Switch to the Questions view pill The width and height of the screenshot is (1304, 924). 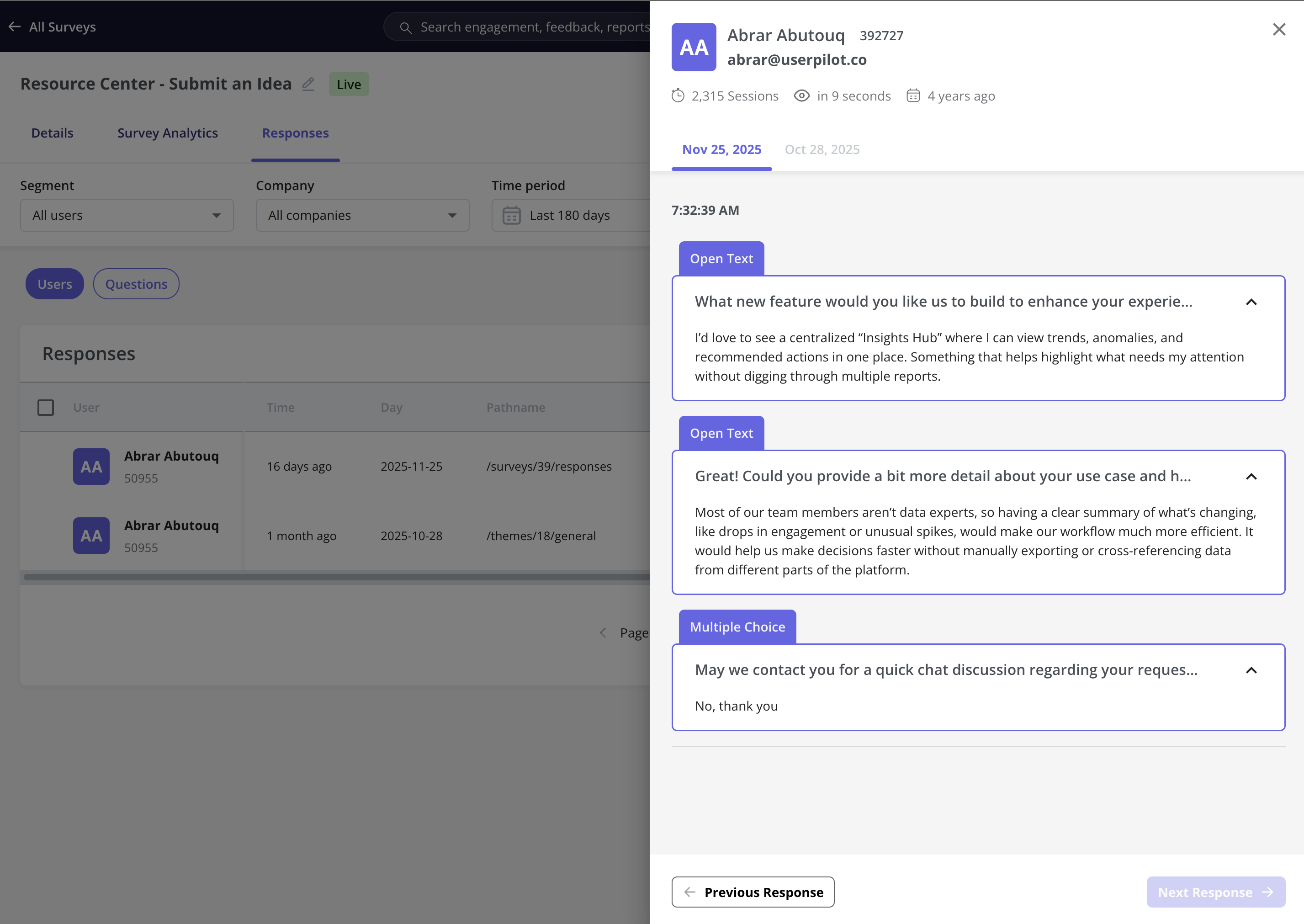(x=136, y=284)
